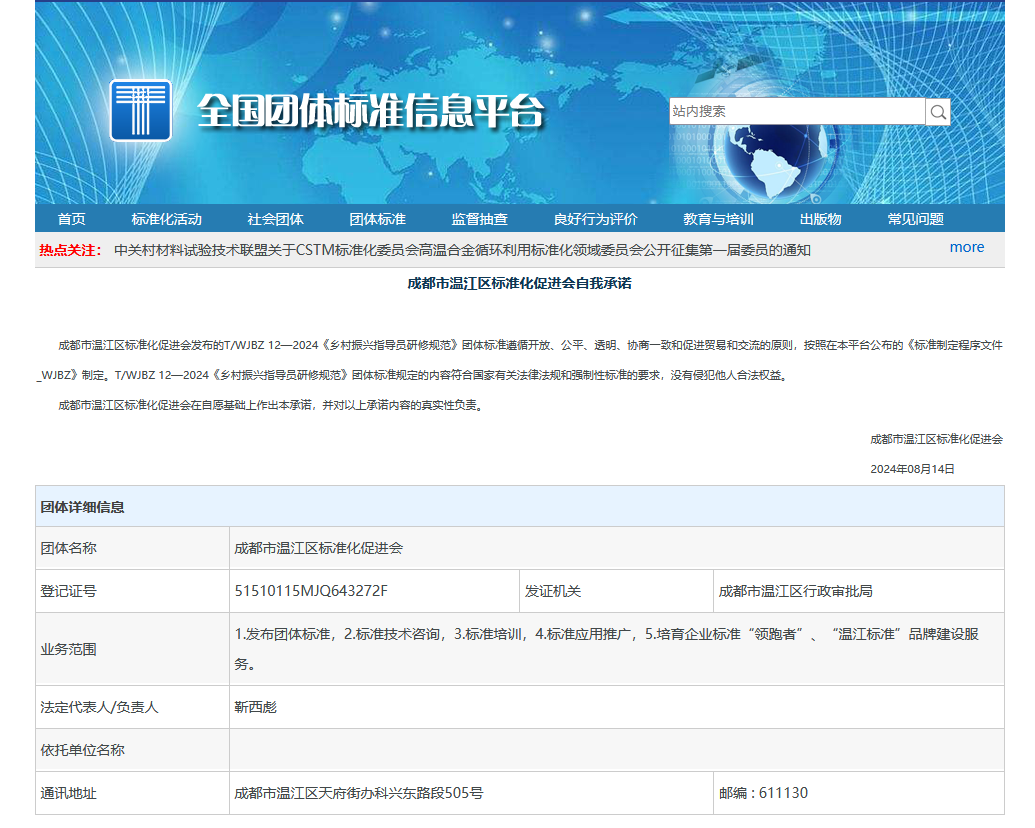The height and width of the screenshot is (828, 1035).
Task: Click the magnifier search icon
Action: coord(938,112)
